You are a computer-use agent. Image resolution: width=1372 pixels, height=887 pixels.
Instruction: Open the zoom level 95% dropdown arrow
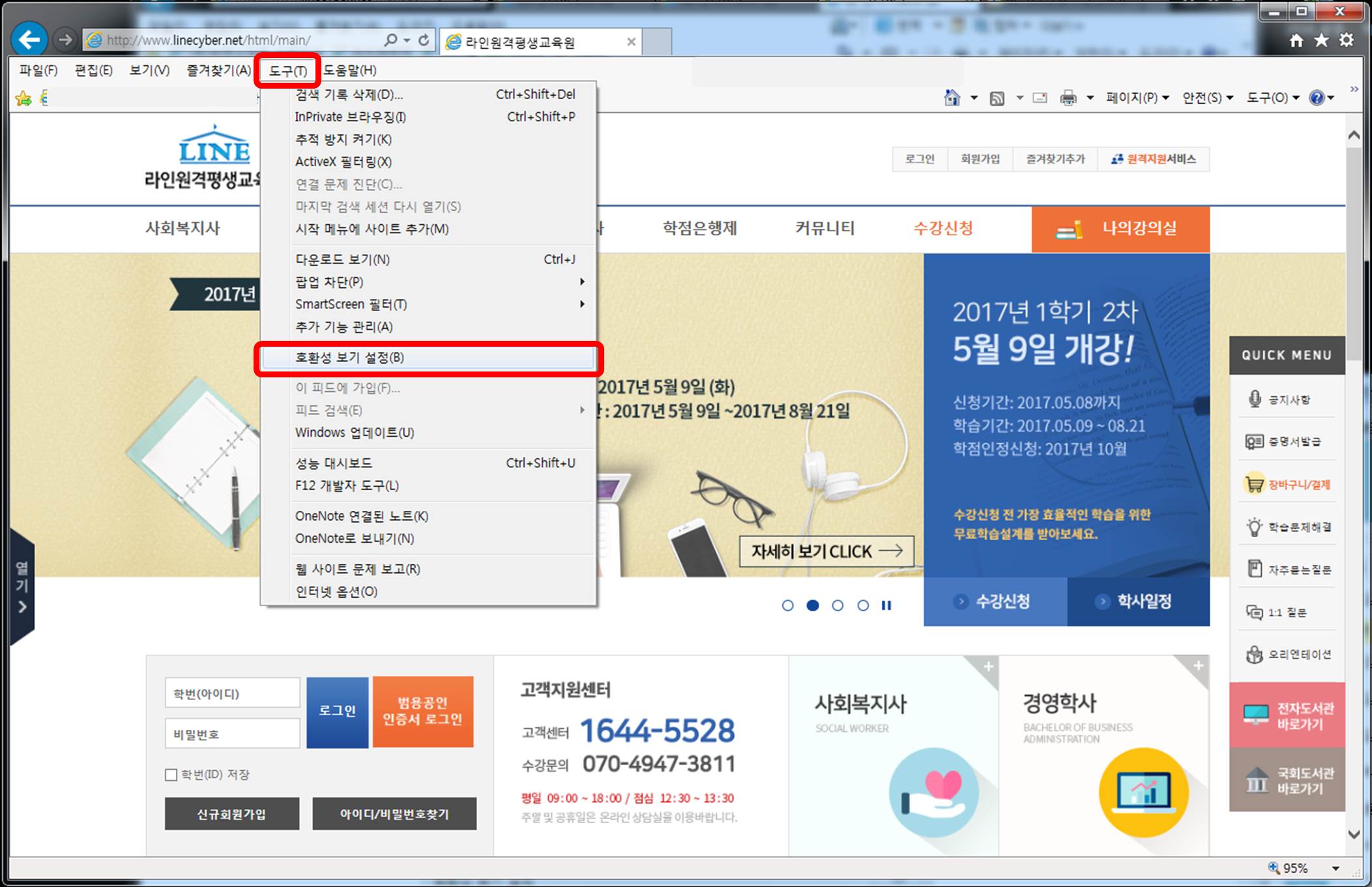click(x=1336, y=868)
